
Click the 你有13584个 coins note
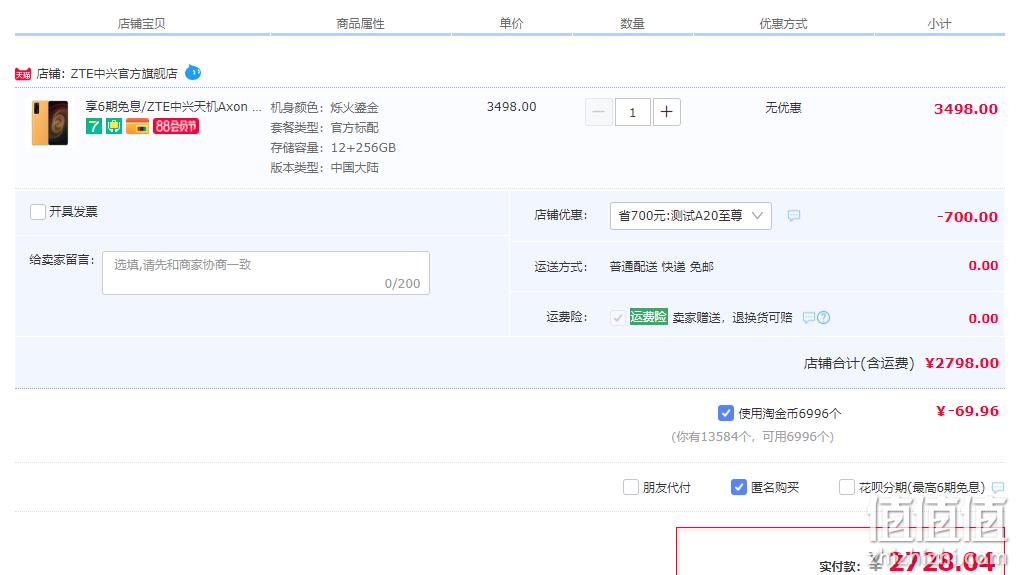(752, 437)
